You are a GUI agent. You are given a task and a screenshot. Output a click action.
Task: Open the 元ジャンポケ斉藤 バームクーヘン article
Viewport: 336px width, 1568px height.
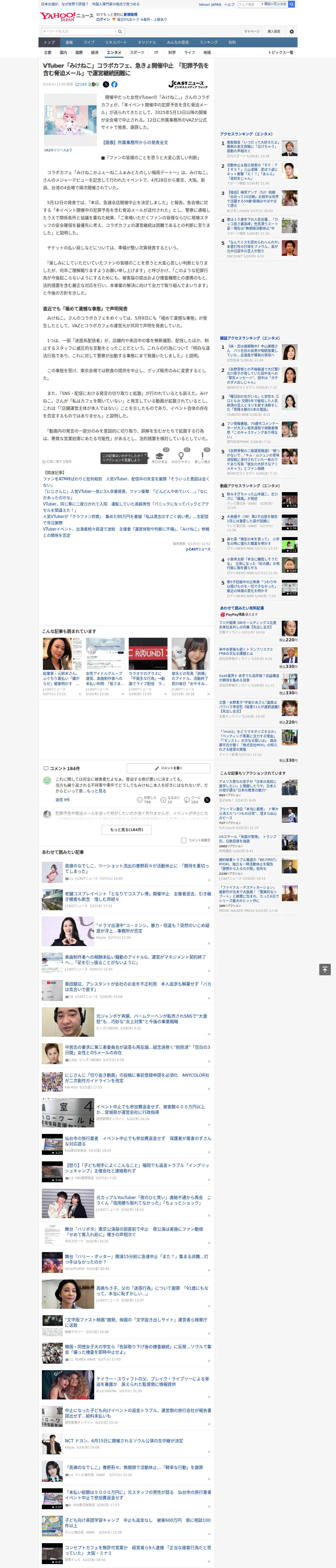tap(152, 1018)
